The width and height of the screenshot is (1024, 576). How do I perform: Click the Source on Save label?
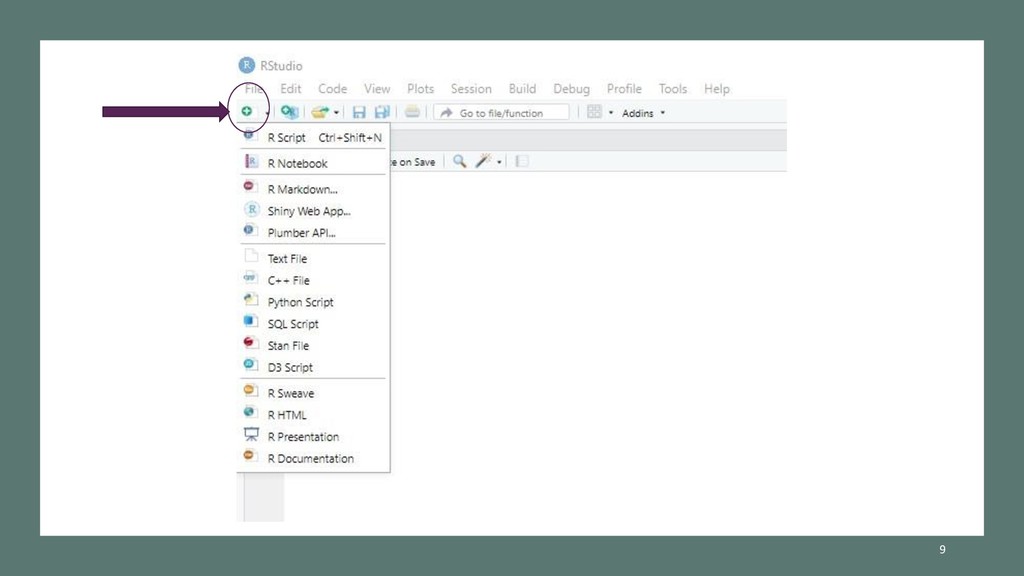click(413, 162)
